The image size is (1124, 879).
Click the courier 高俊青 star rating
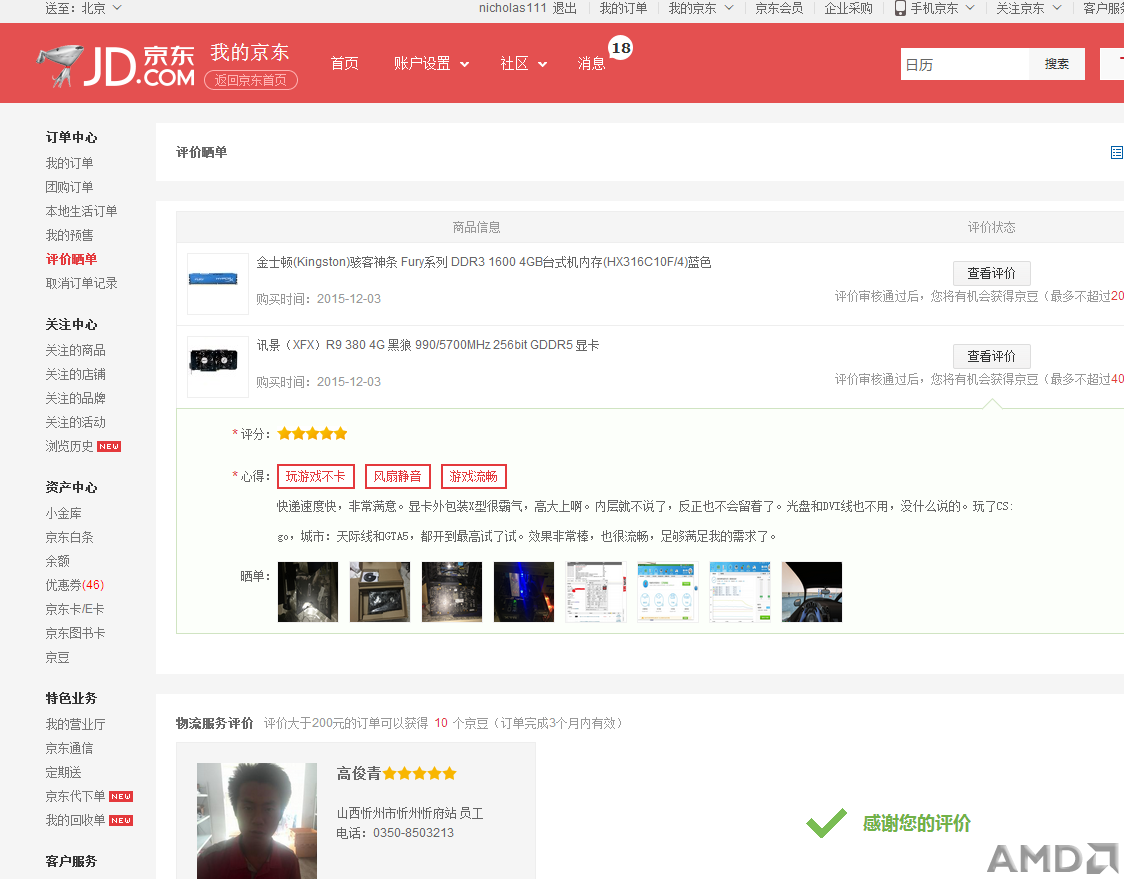click(x=419, y=774)
